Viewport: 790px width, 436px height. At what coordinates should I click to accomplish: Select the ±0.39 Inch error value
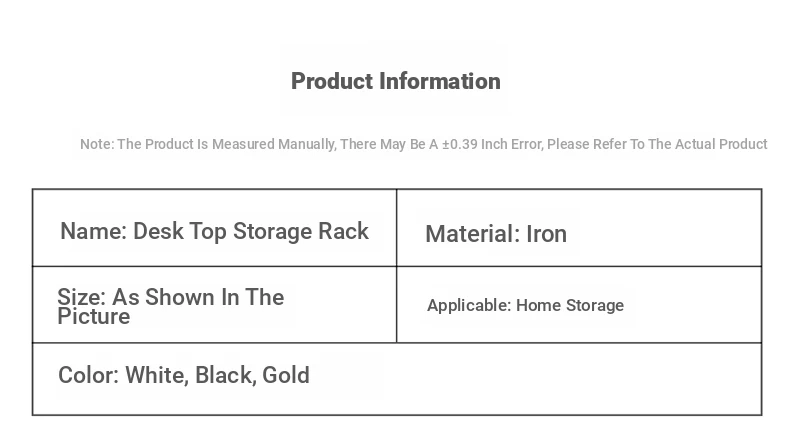click(459, 144)
